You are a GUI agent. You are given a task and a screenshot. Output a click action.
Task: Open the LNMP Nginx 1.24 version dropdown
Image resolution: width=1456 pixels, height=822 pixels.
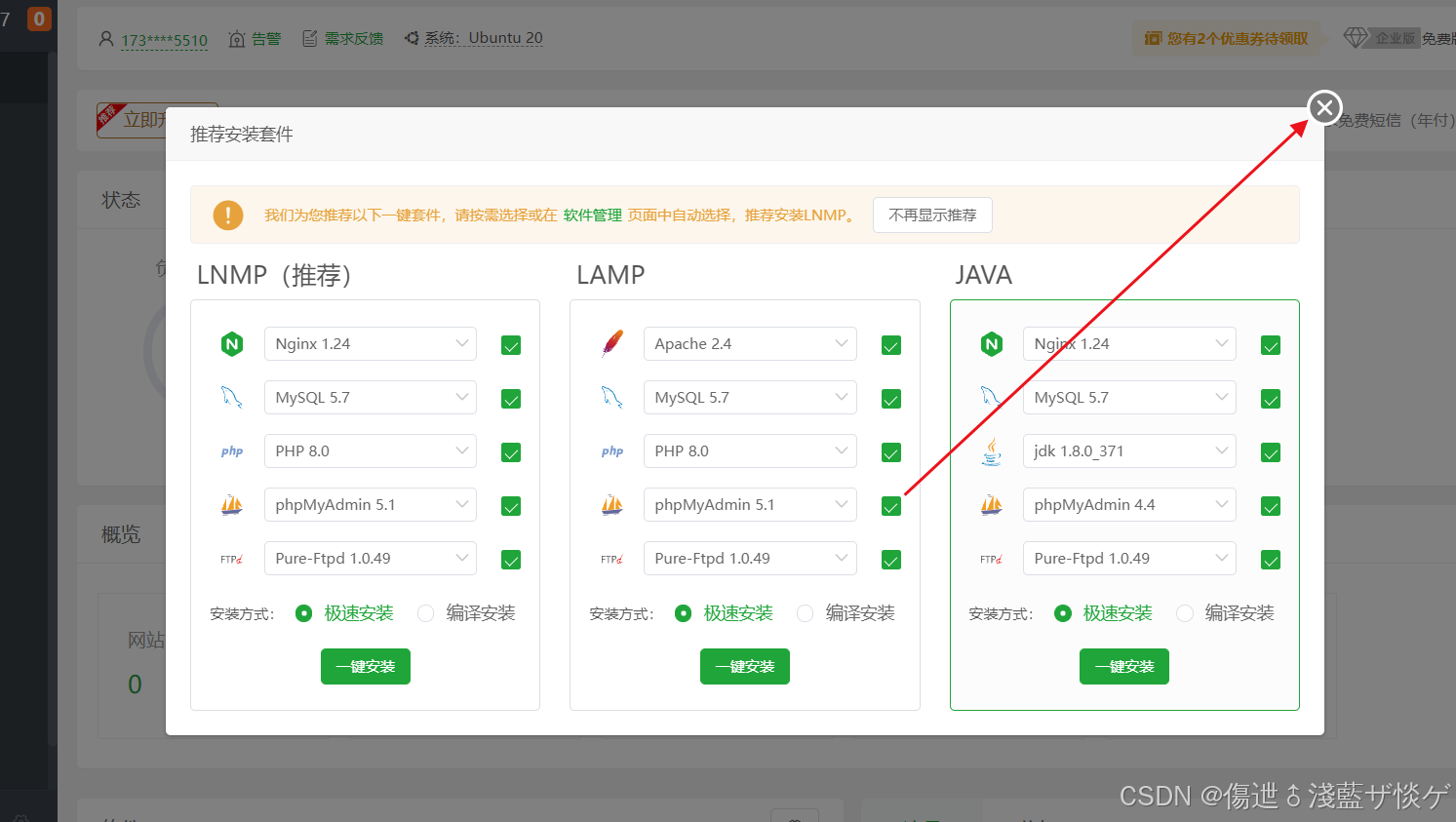[x=371, y=344]
